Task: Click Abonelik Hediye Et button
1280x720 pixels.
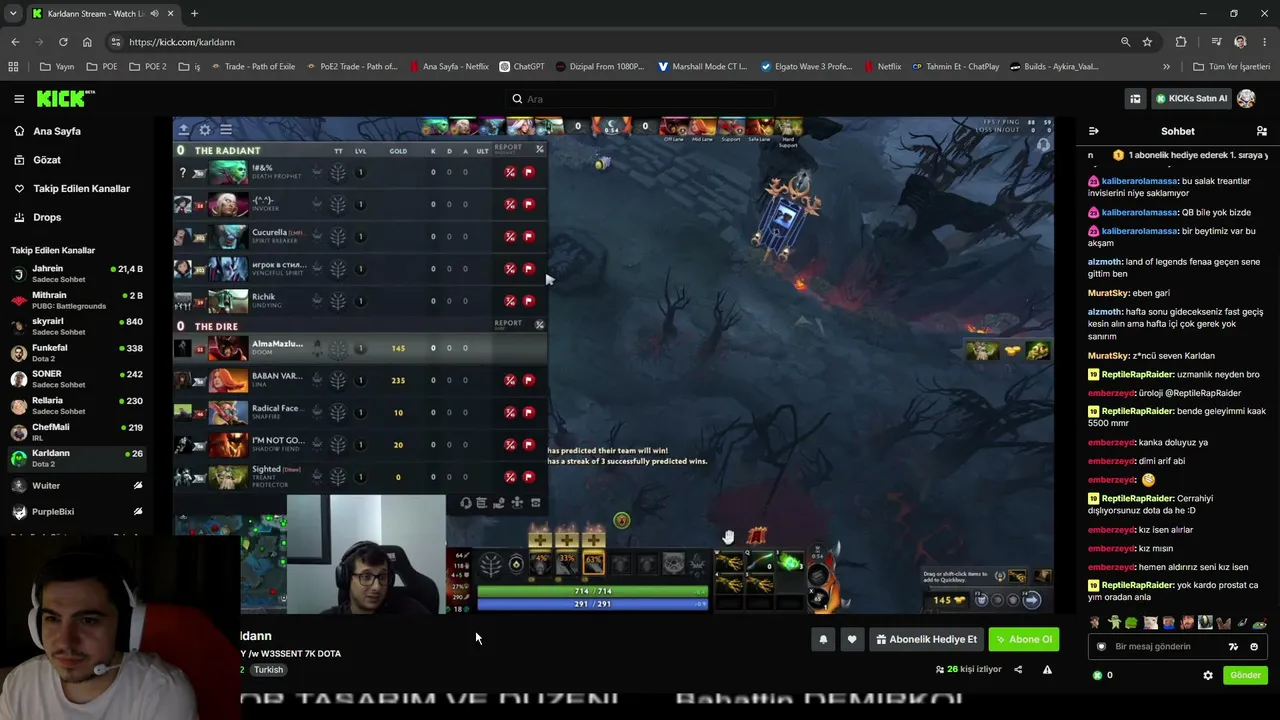Action: click(926, 639)
